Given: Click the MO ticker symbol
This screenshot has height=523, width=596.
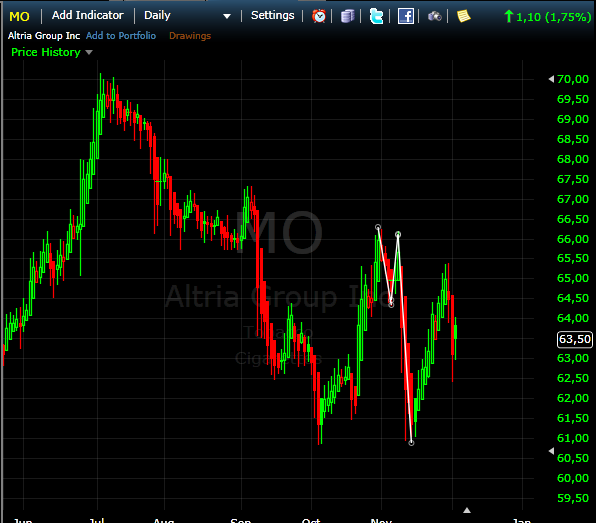Looking at the screenshot, I should [x=19, y=16].
